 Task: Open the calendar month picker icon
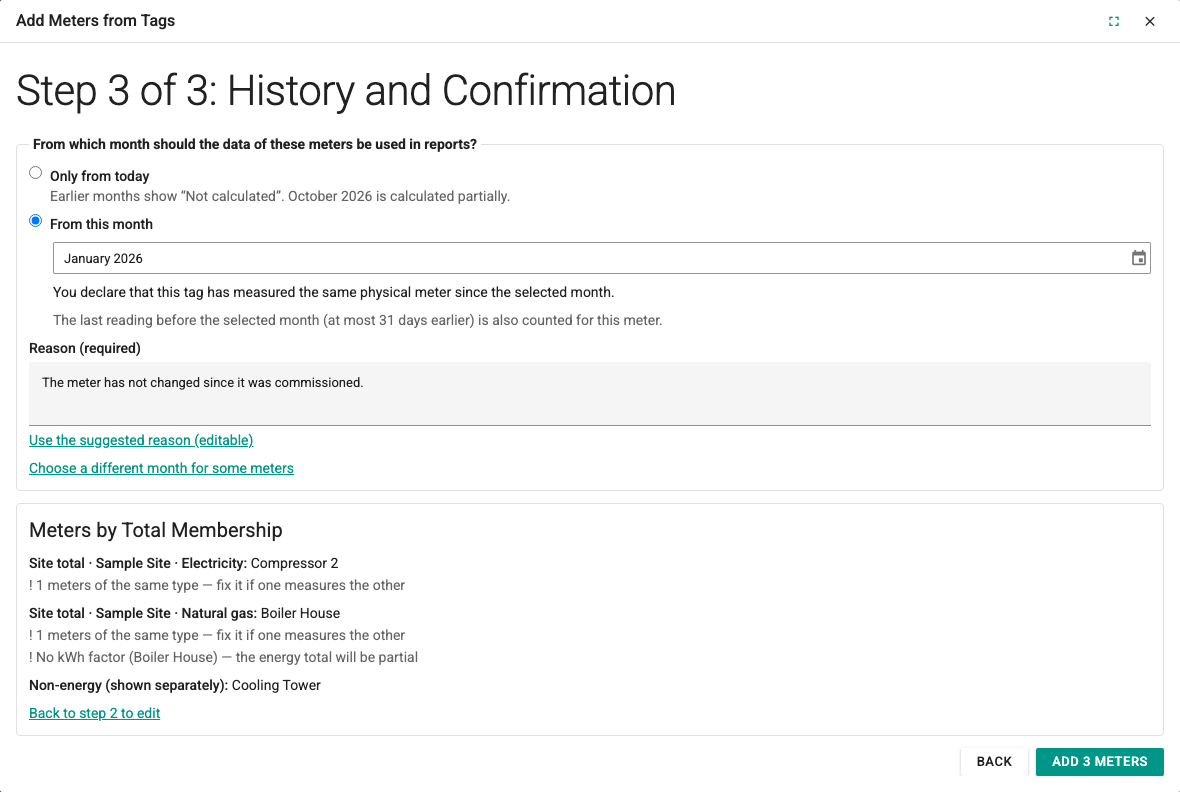(1139, 258)
